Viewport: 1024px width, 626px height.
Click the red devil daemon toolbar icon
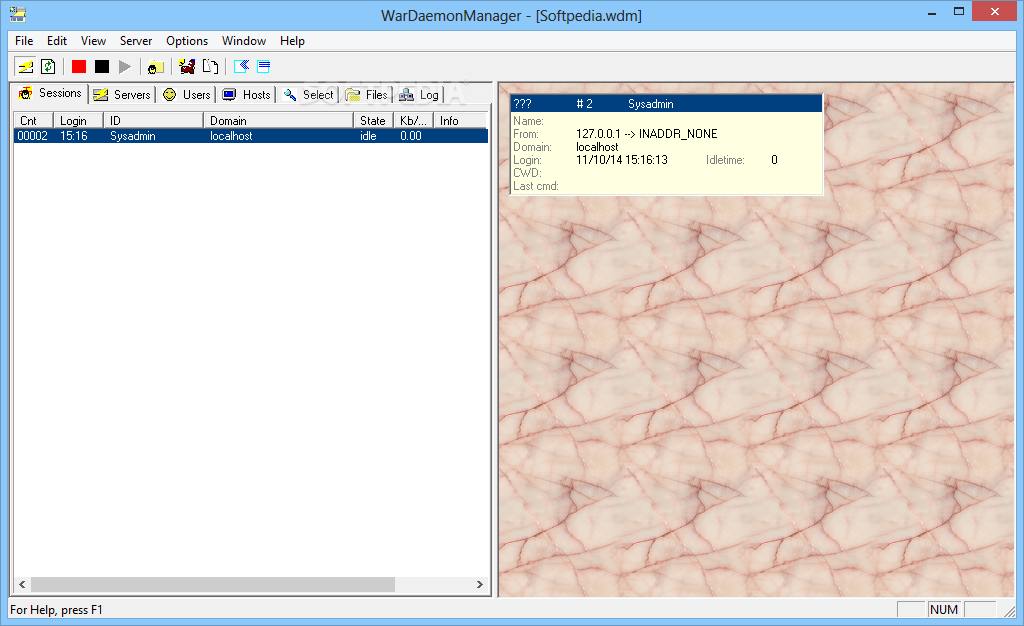tap(187, 67)
